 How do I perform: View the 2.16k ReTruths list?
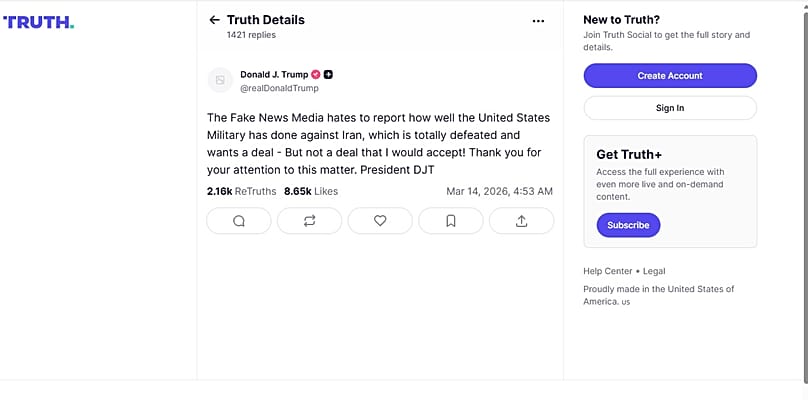point(241,191)
